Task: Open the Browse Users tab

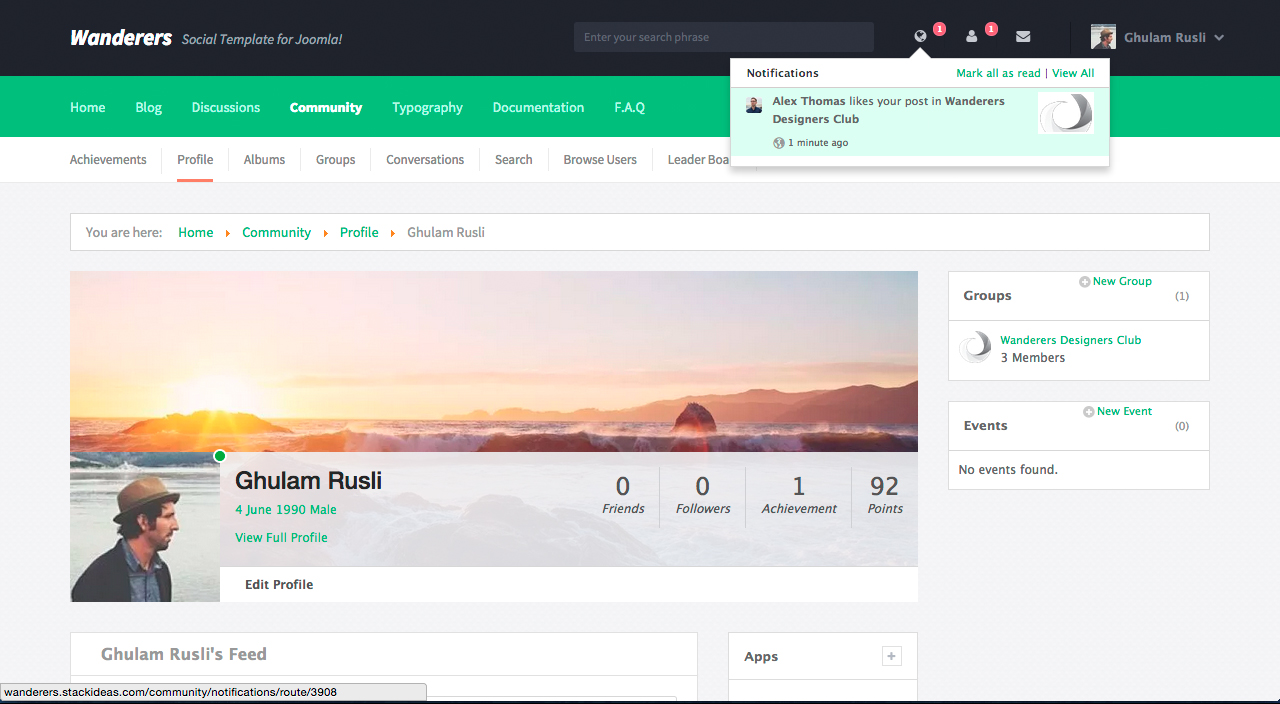Action: [600, 160]
